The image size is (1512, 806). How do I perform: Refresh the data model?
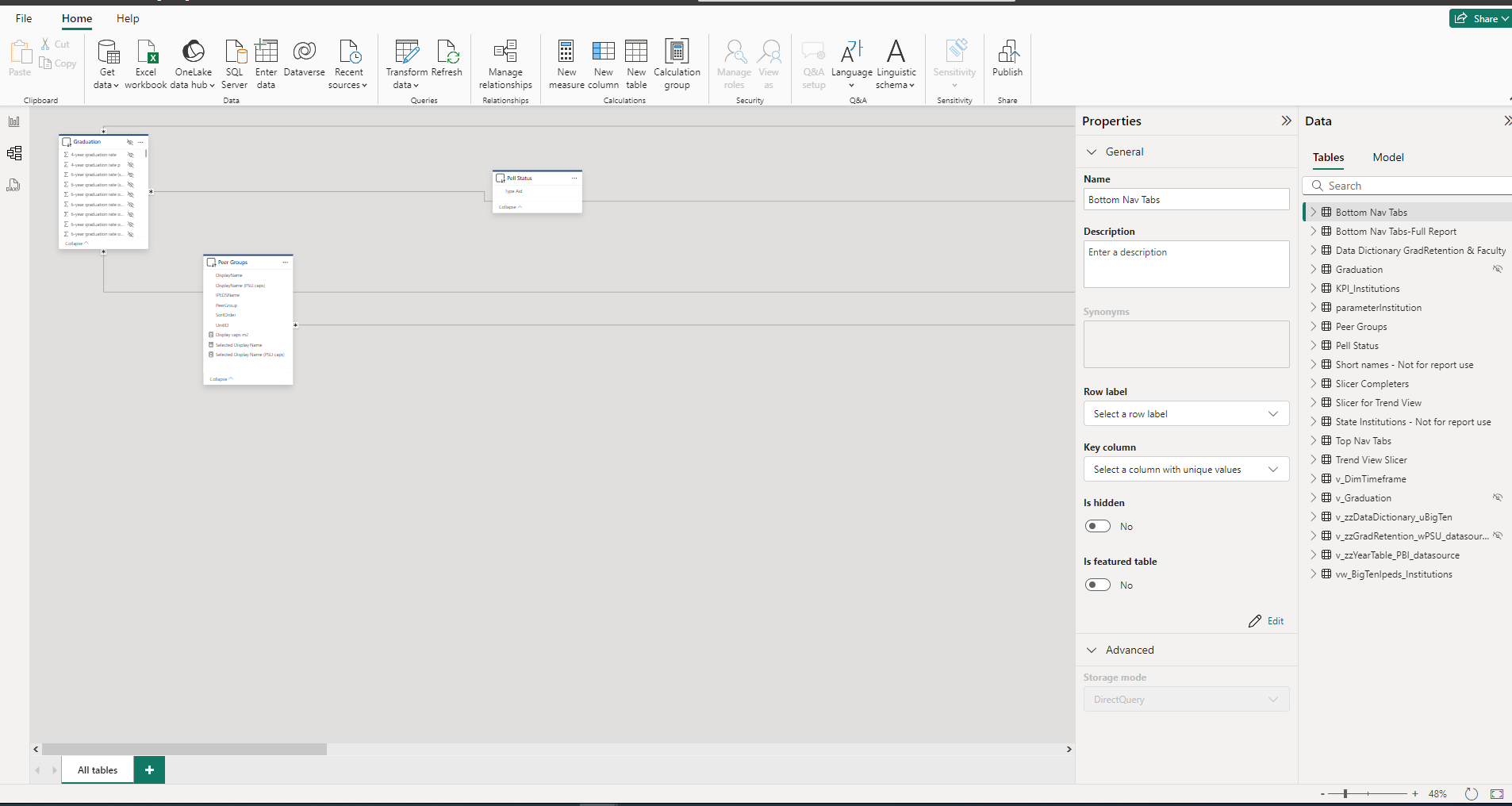(x=447, y=59)
